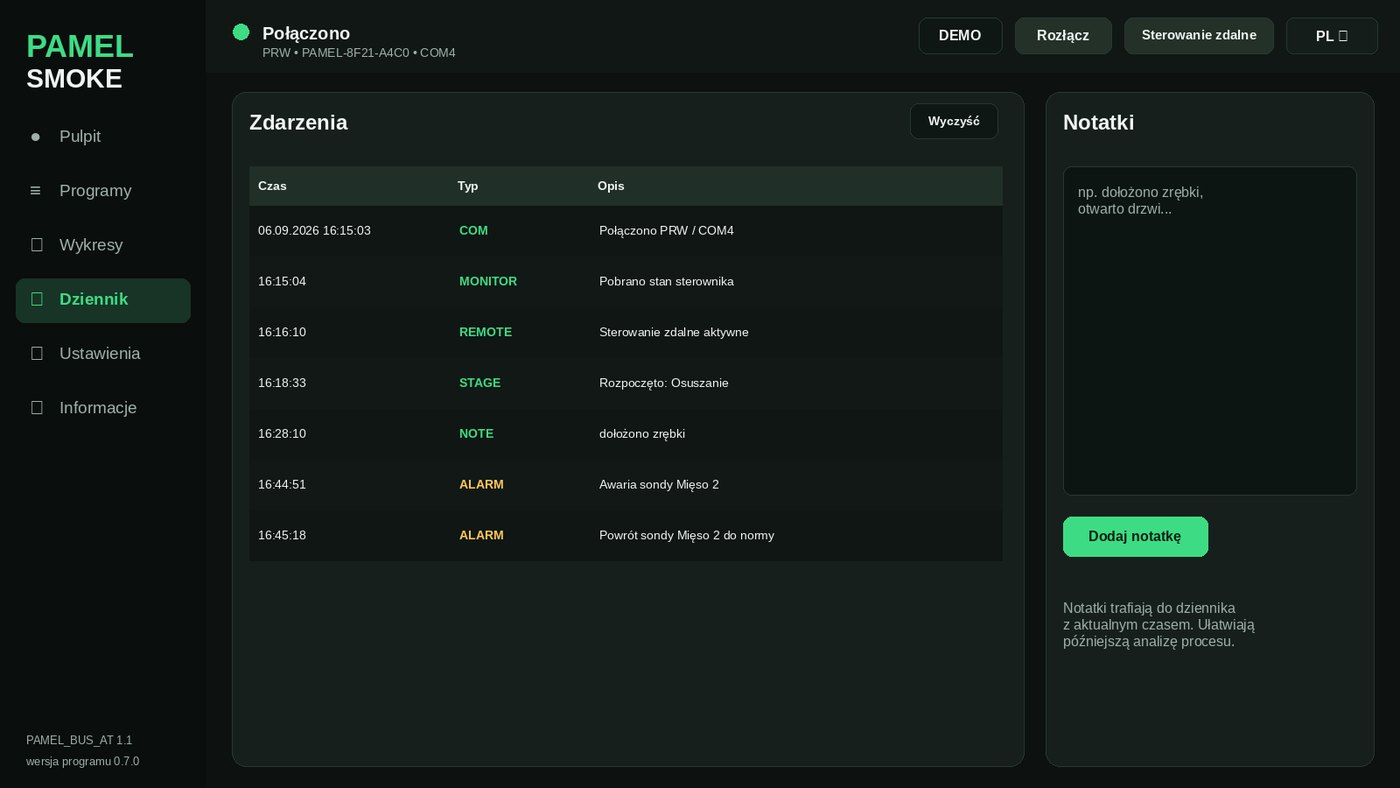Click the Dziennik sidebar icon
Viewport: 1400px width, 788px height.
click(37, 299)
